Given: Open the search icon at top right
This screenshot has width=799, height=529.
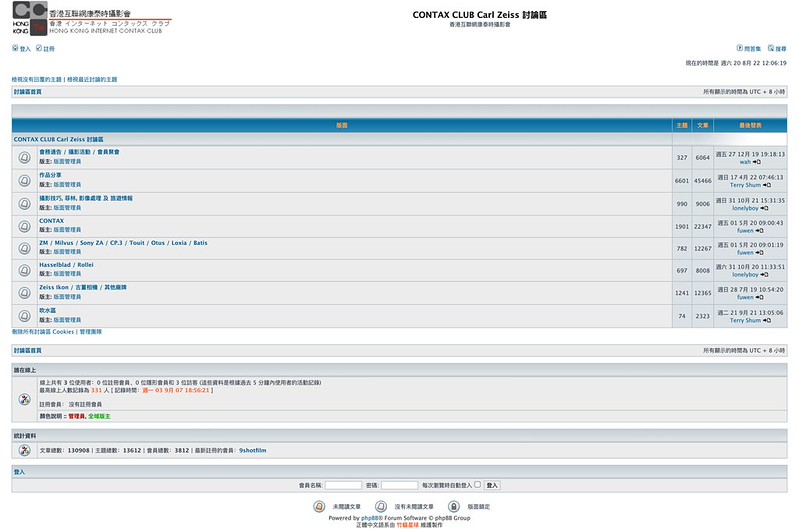Looking at the screenshot, I should coord(771,48).
